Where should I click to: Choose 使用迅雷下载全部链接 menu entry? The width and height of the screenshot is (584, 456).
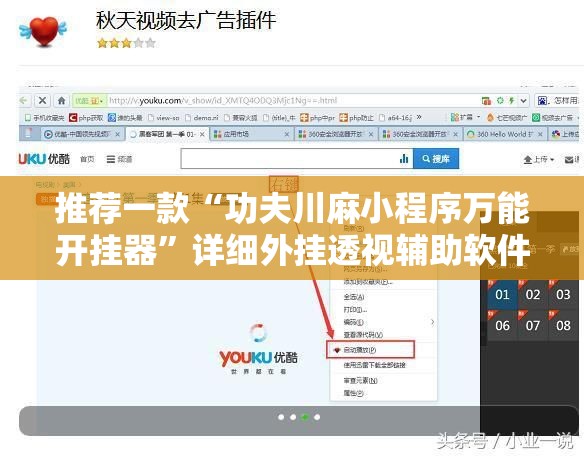click(383, 365)
